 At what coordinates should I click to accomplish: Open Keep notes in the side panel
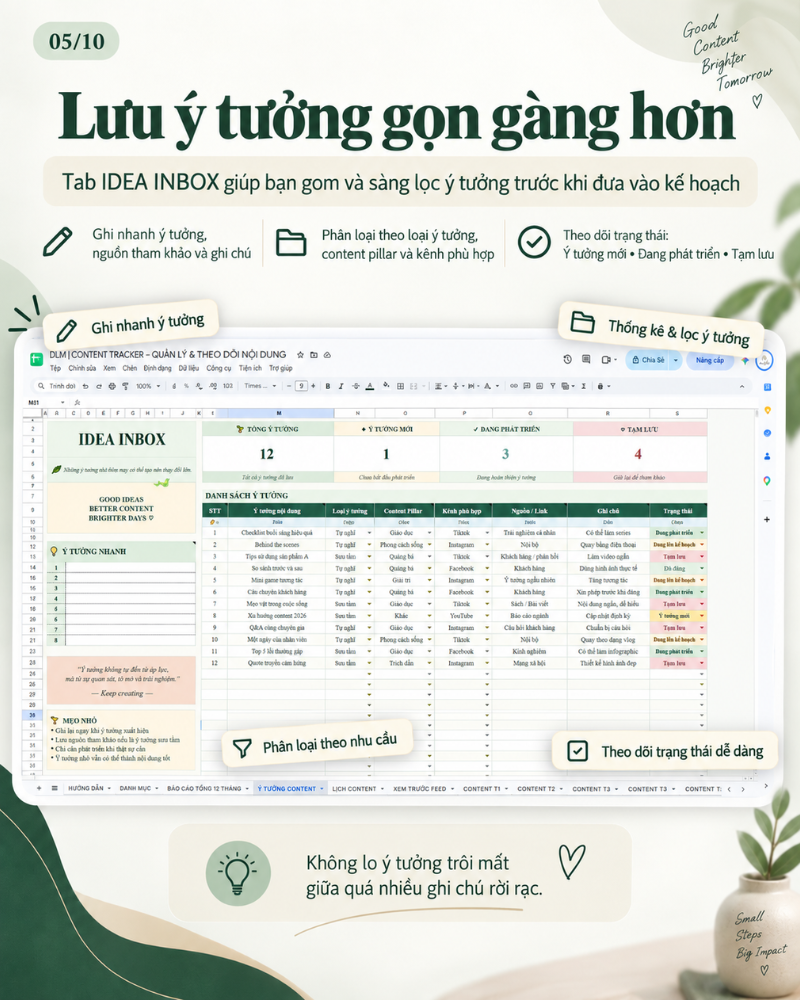pos(767,410)
